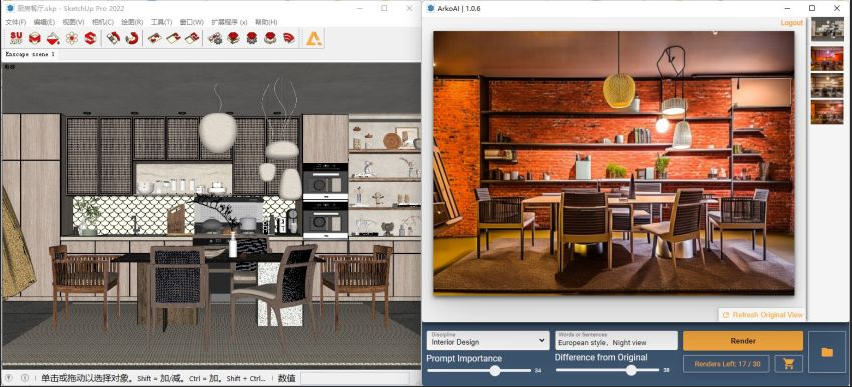The width and height of the screenshot is (852, 387).
Task: Open the 文件(F) menu
Action: click(15, 22)
